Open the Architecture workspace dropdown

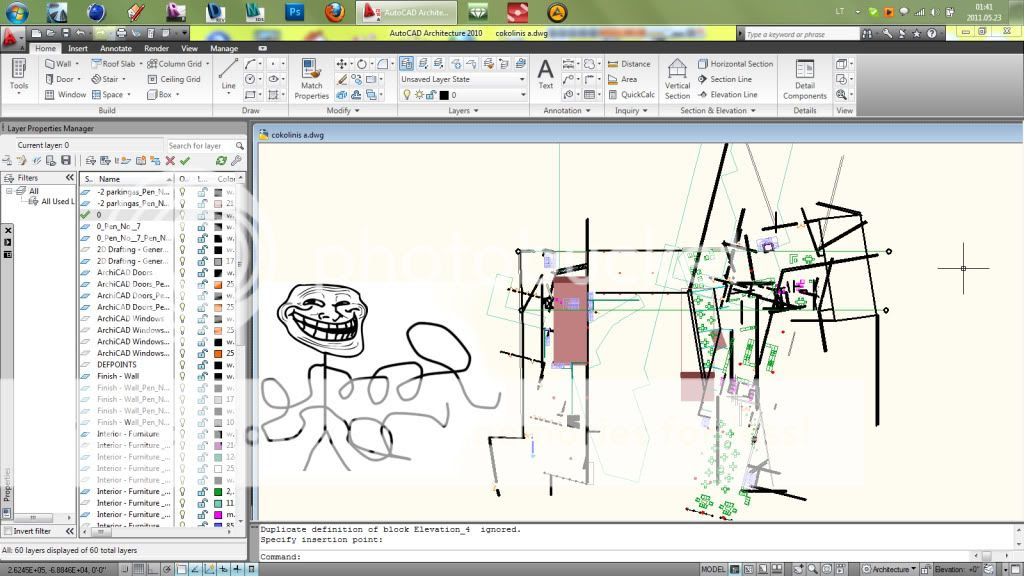tap(889, 569)
